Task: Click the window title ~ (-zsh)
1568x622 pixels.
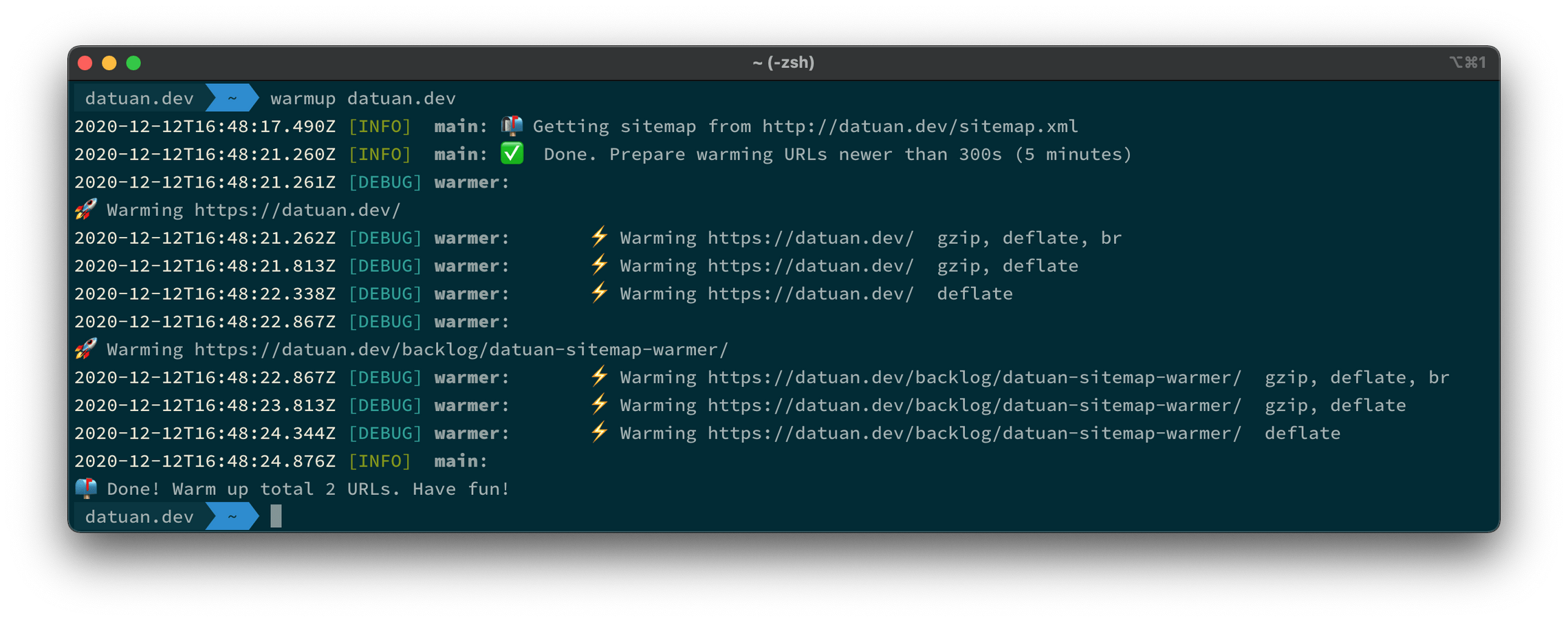Action: [783, 63]
